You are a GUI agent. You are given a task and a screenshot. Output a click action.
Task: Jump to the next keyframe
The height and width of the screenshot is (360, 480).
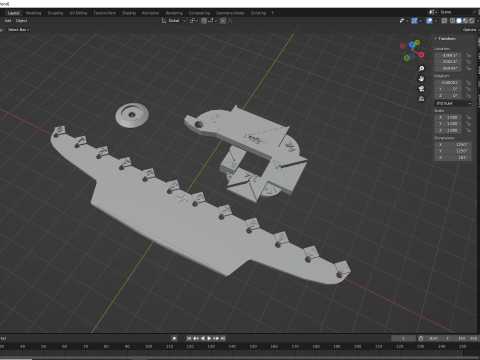[216, 338]
